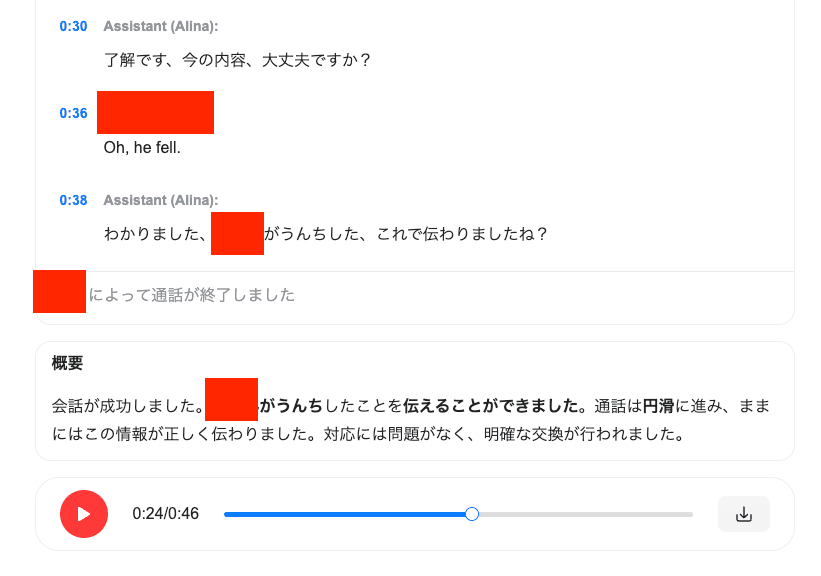Jump to timestamp 0:38 in the transcript
Screen dimensions: 821x576
[73, 200]
